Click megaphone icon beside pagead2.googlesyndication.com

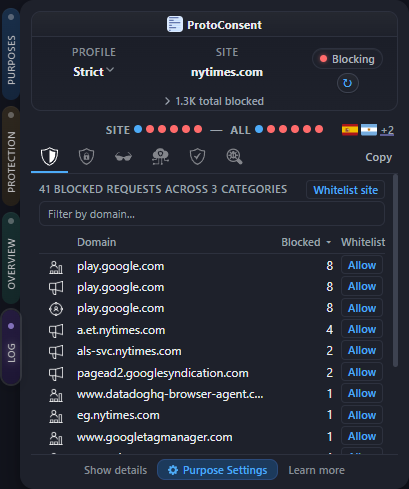[x=56, y=373]
